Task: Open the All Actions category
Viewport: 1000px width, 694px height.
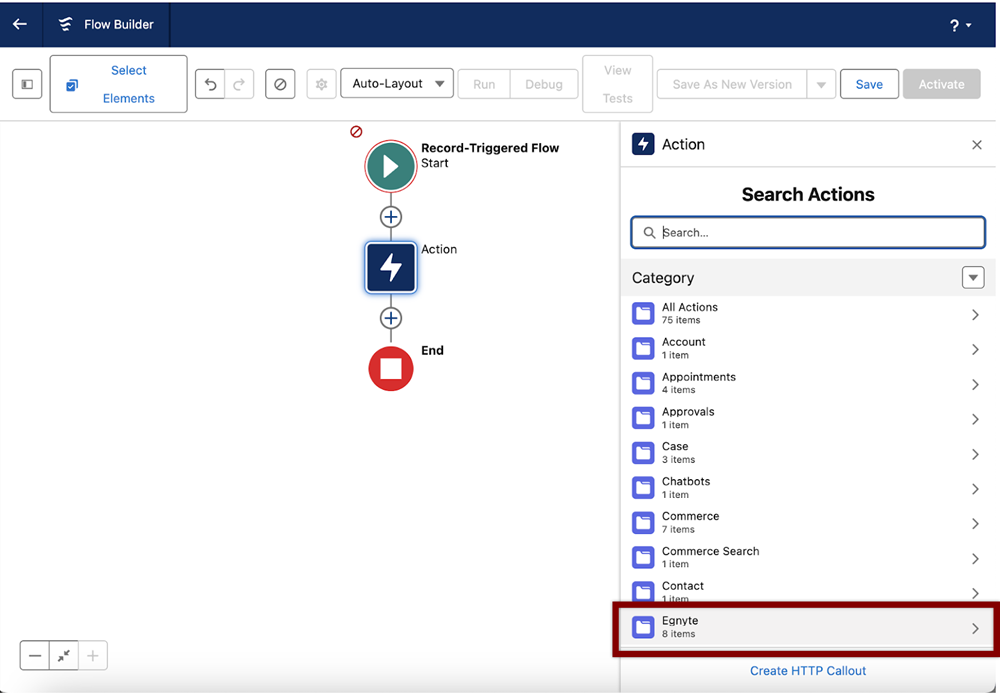Action: click(x=808, y=314)
